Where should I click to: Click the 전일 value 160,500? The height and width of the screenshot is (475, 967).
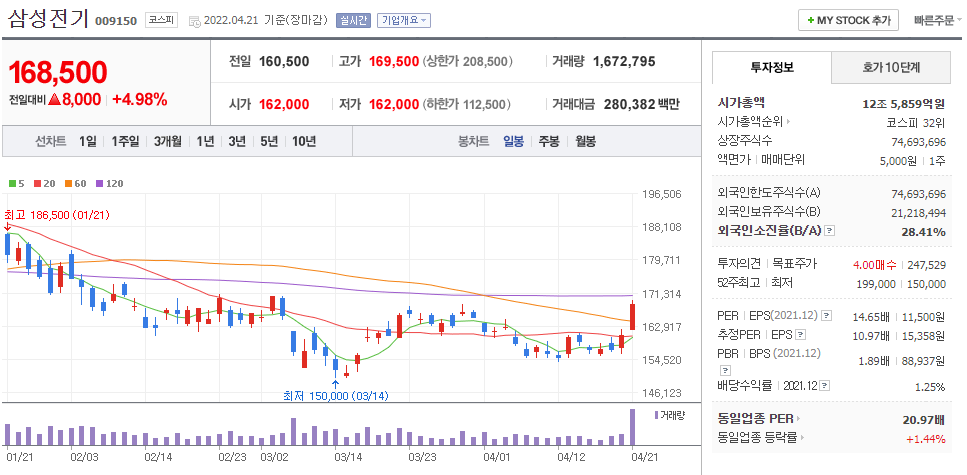pos(284,61)
